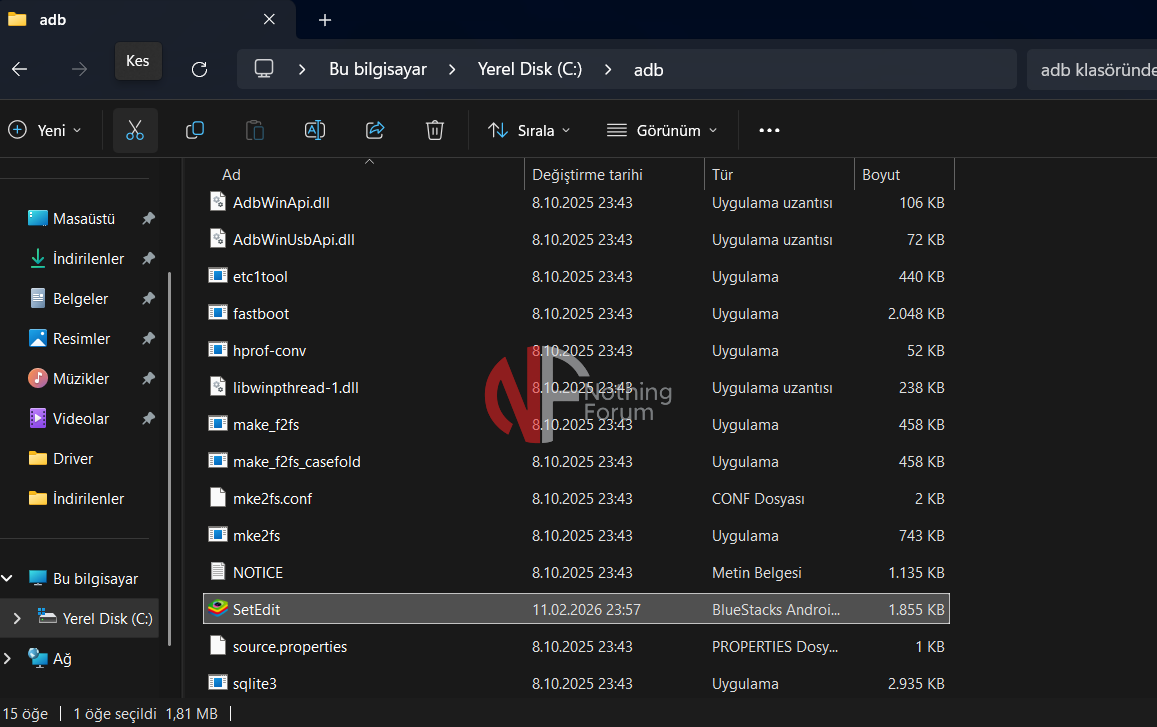Click the Cut (scissors) toolbar icon
Screen dimensions: 1157x727
pos(135,130)
